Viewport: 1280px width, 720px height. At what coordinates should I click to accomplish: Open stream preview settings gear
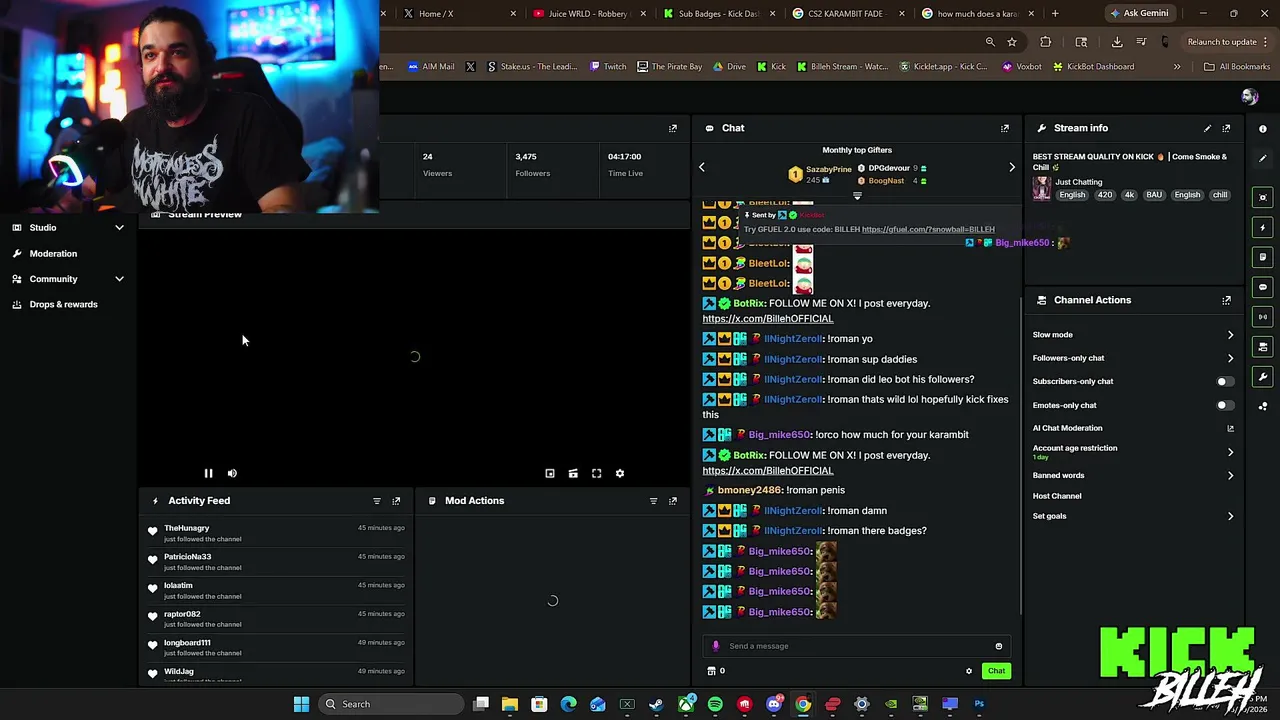[620, 473]
